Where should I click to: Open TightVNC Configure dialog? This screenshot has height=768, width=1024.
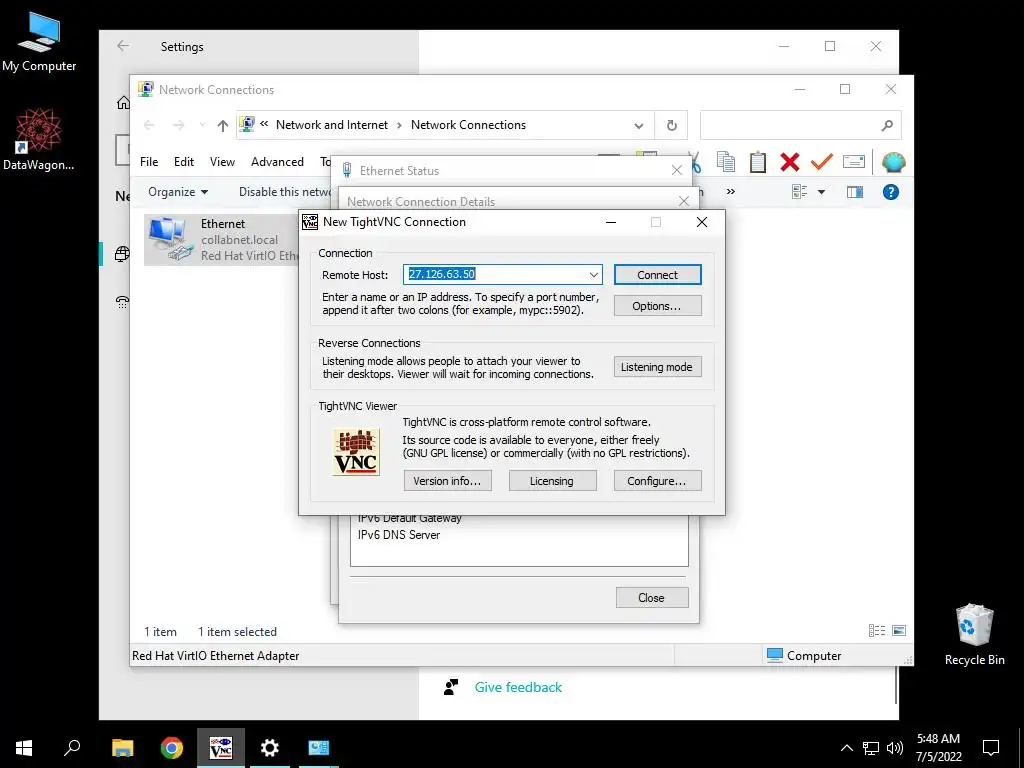(x=658, y=481)
